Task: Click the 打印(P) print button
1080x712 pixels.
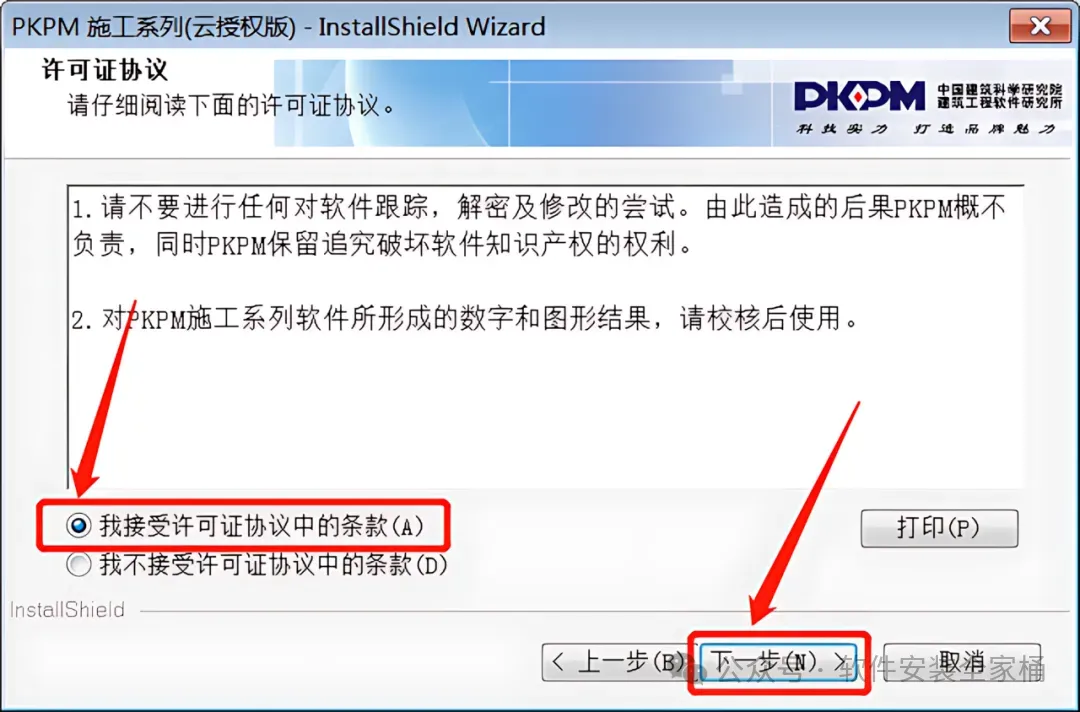Action: coord(939,528)
